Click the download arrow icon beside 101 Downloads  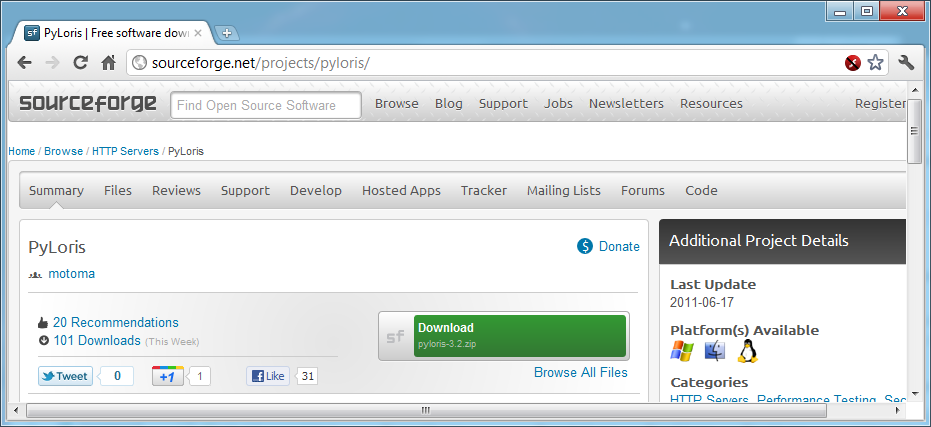[43, 341]
